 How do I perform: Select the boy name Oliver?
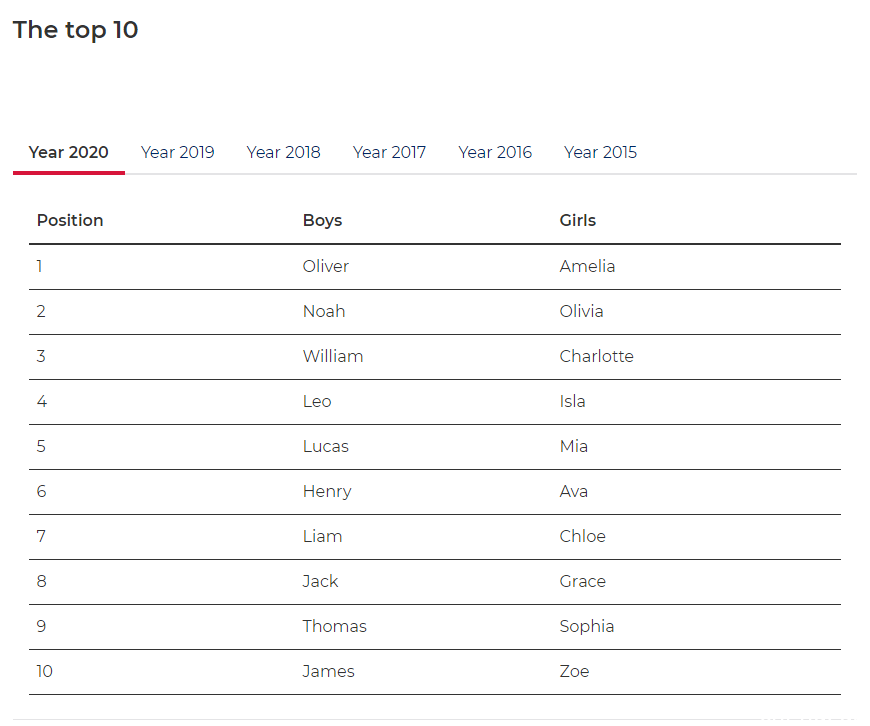tap(326, 266)
